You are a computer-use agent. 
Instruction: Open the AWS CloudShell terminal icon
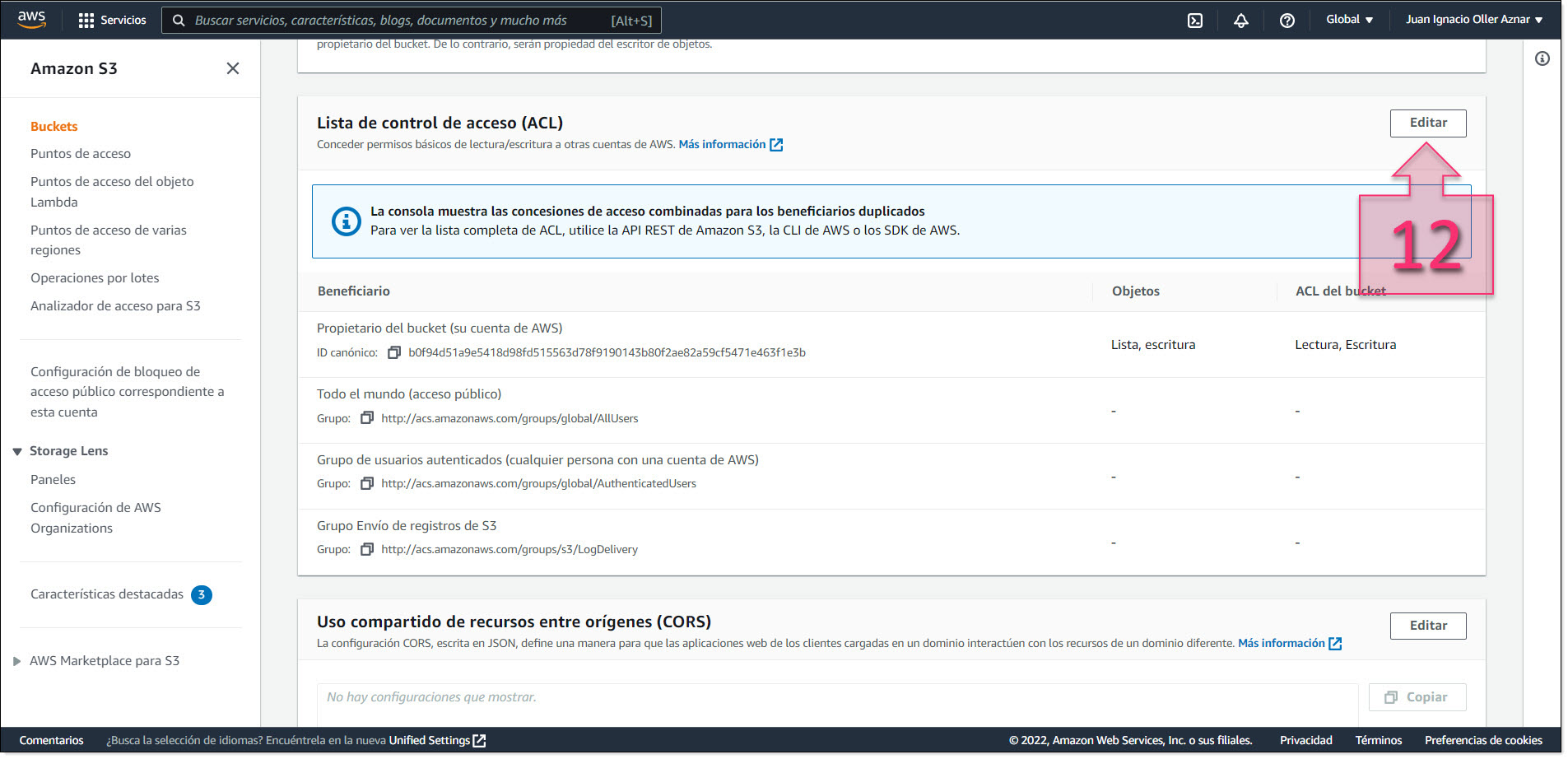[x=1194, y=19]
